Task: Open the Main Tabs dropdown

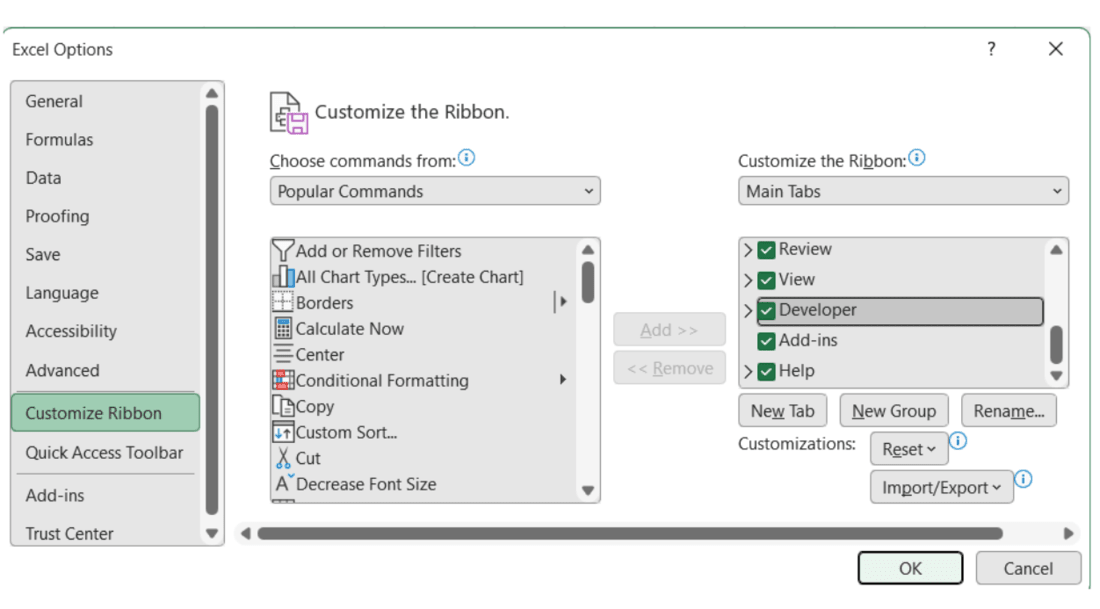Action: [903, 191]
